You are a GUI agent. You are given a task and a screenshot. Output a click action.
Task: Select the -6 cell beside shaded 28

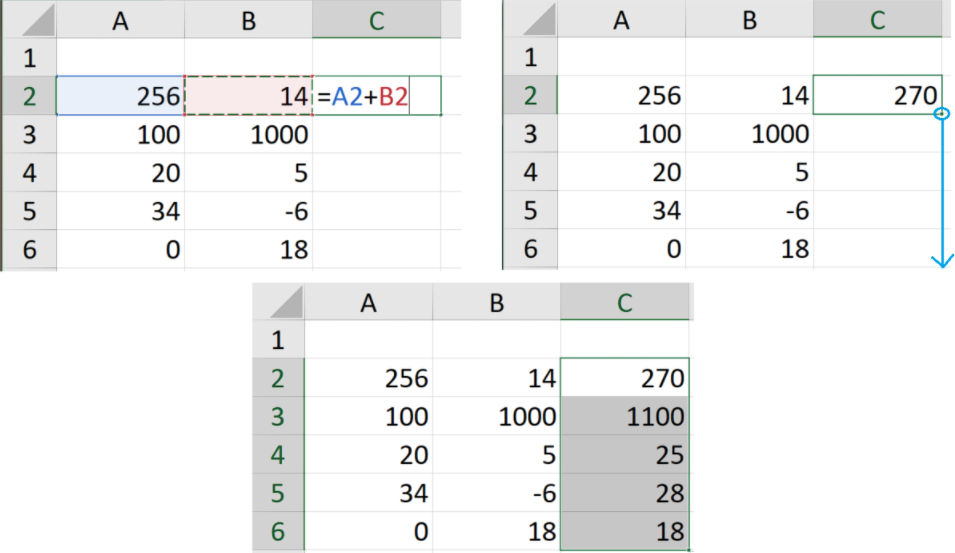(497, 494)
